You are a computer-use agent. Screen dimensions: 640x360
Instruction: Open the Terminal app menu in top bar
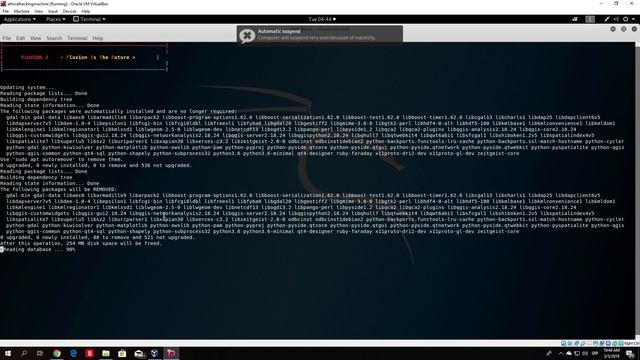point(89,19)
